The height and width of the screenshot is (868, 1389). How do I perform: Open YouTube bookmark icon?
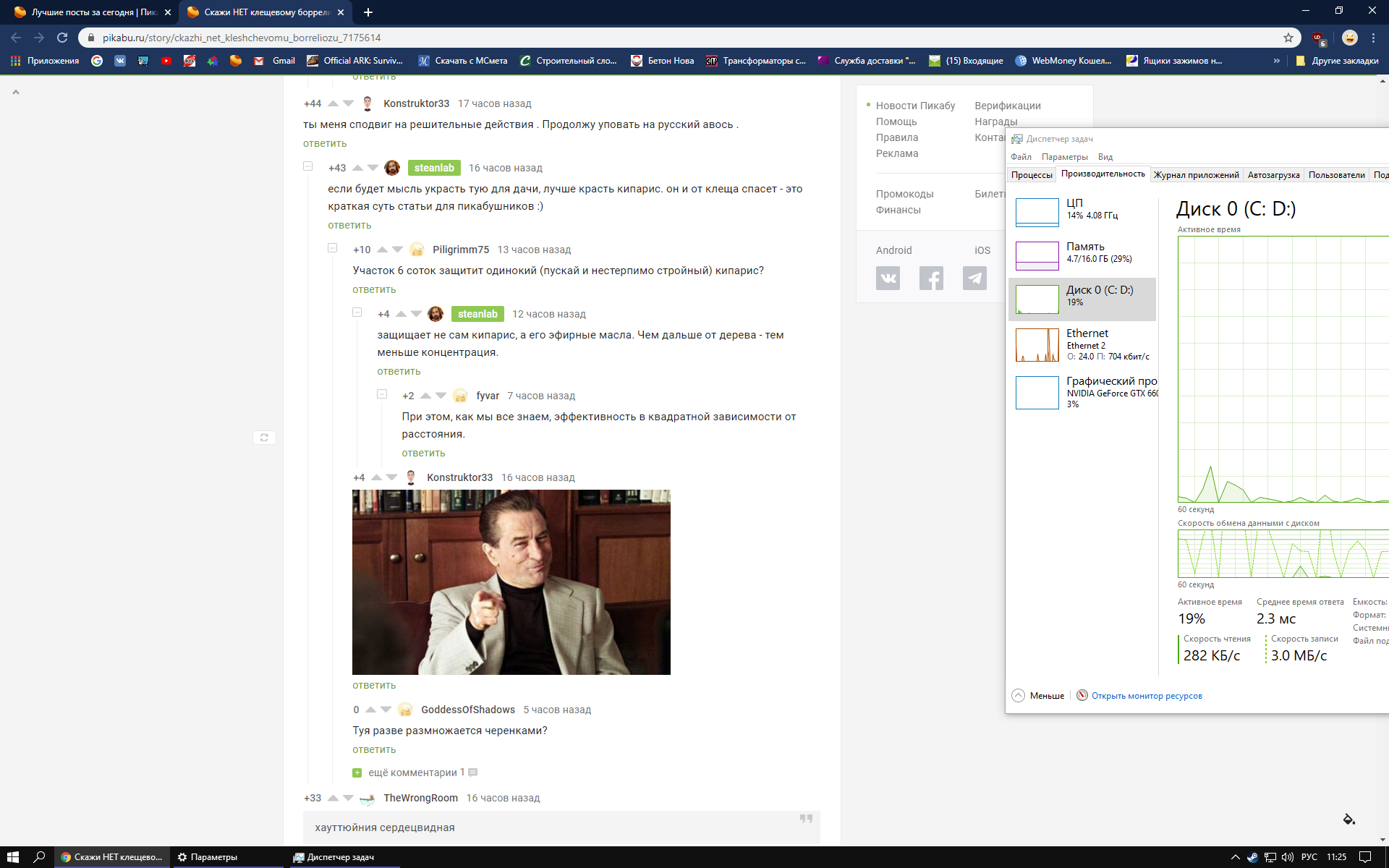click(166, 61)
